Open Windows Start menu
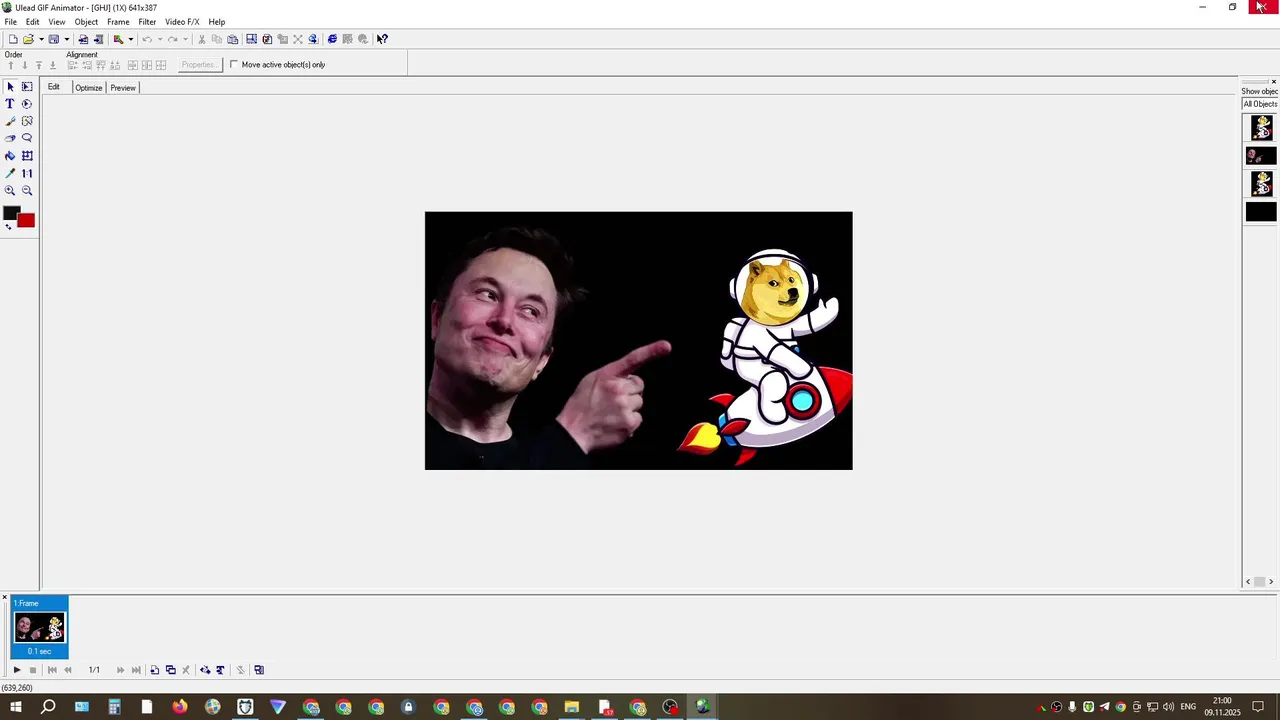The image size is (1280, 720). pyautogui.click(x=16, y=707)
